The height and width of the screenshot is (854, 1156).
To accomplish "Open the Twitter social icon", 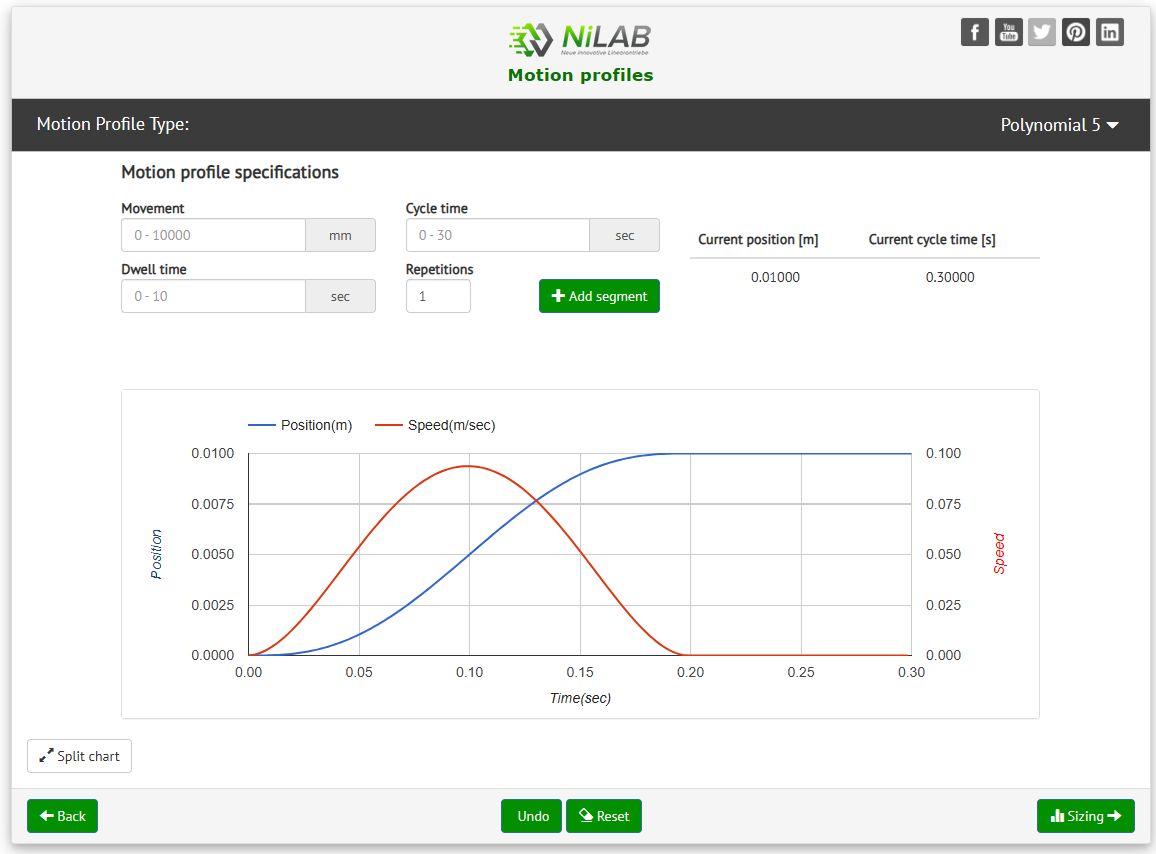I will pos(1042,32).
